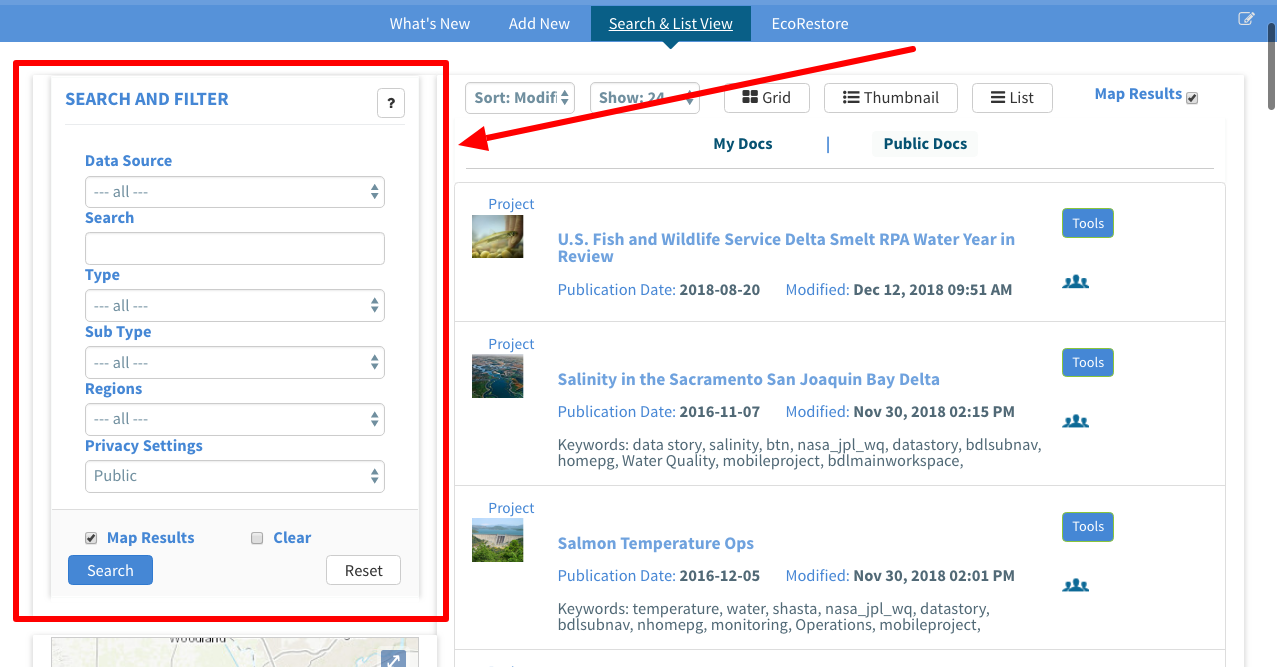Open the help question mark button
This screenshot has width=1277, height=667.
point(391,103)
